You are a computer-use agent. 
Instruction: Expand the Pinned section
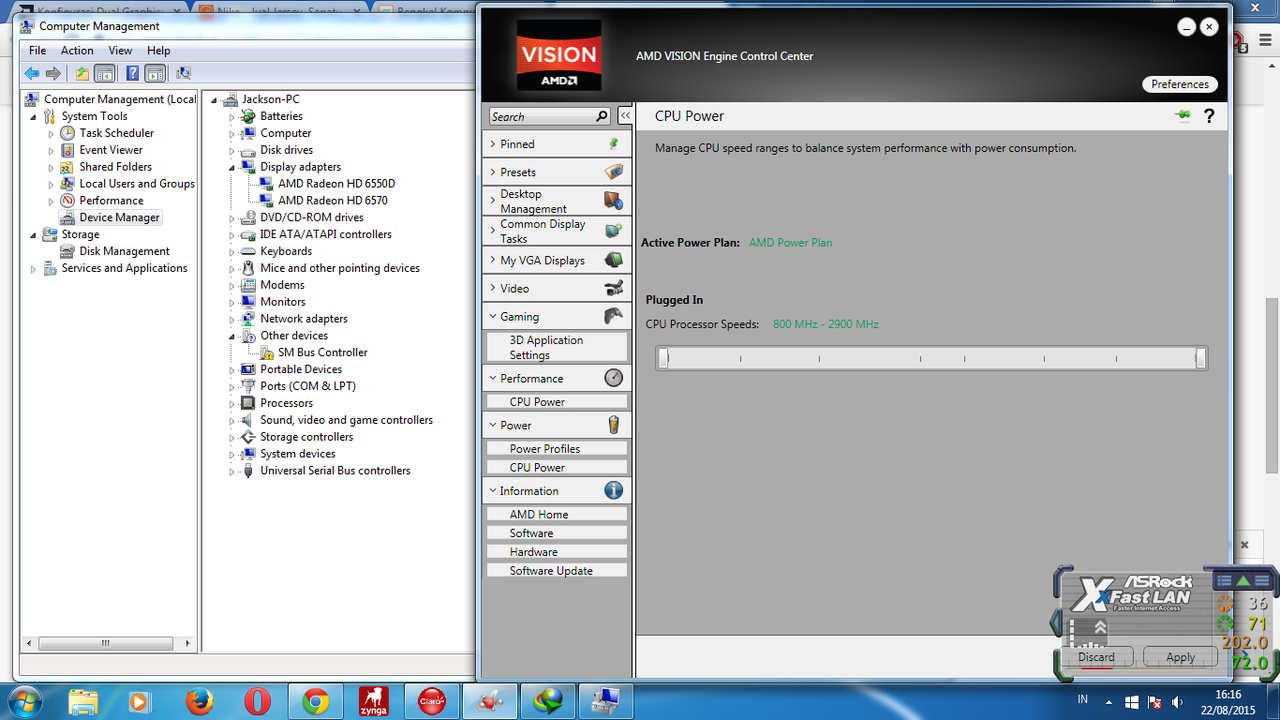pos(557,144)
